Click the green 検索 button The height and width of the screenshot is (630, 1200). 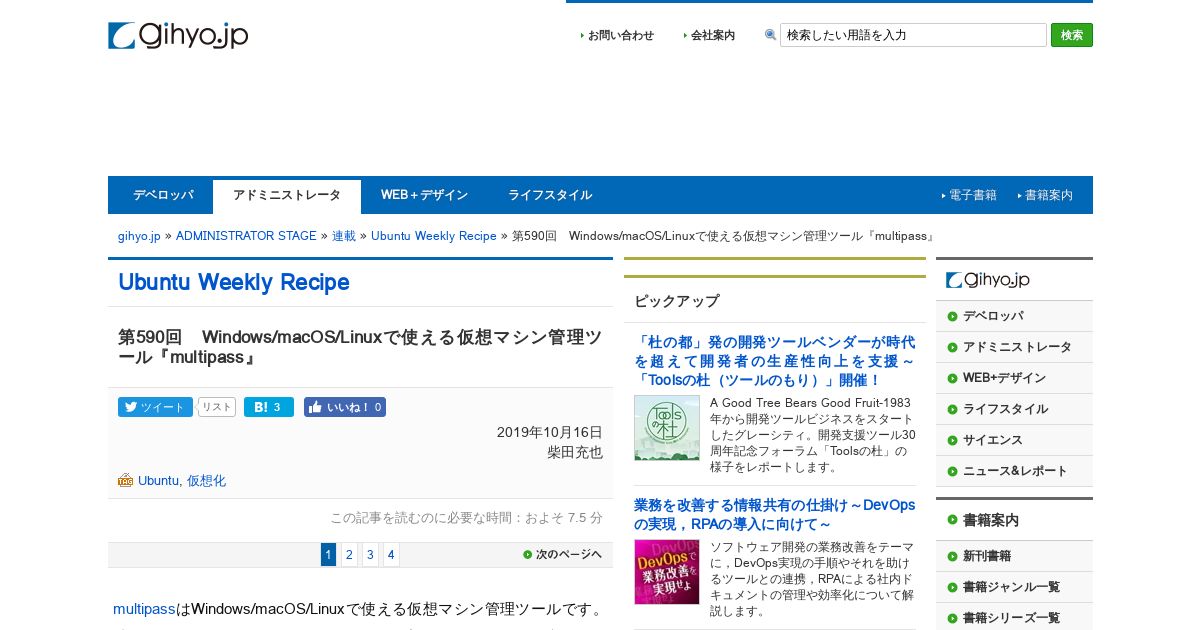point(1071,35)
